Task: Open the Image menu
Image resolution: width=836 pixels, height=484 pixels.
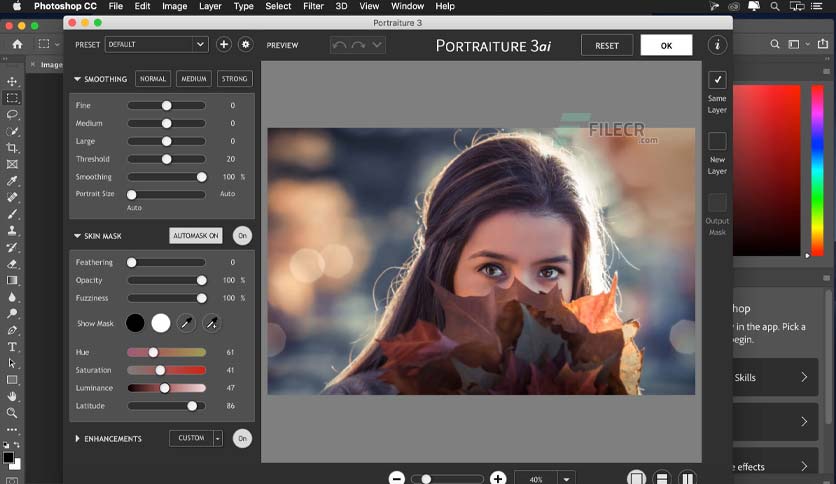Action: 174,6
